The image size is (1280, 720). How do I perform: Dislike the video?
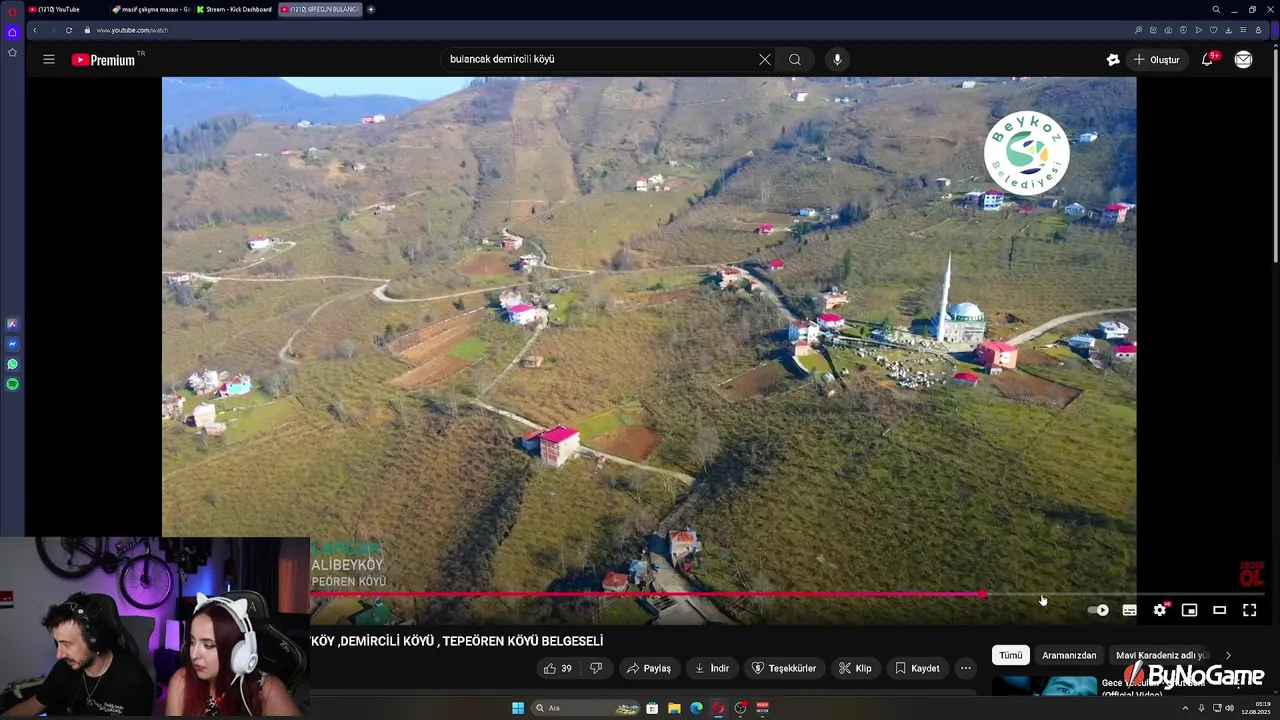596,668
